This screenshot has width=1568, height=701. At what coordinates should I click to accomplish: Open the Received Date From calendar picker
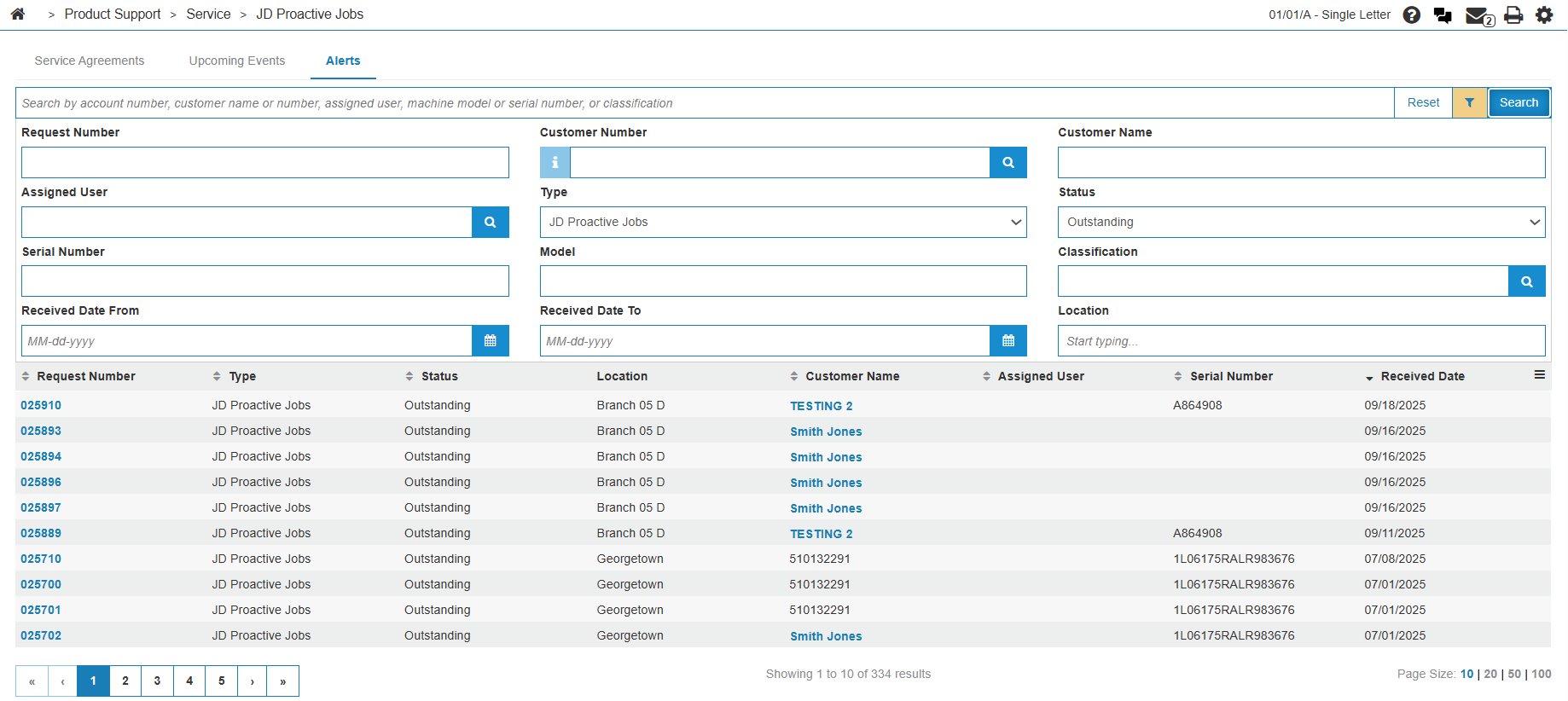[x=490, y=341]
